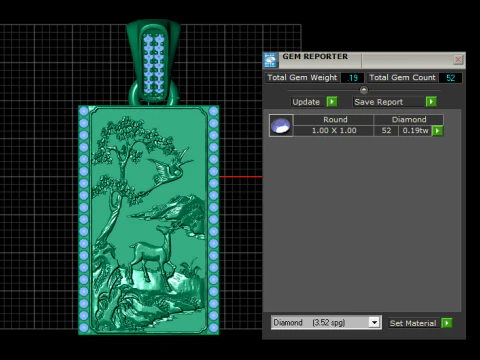Click the Total Gem Count value 52

click(450, 78)
